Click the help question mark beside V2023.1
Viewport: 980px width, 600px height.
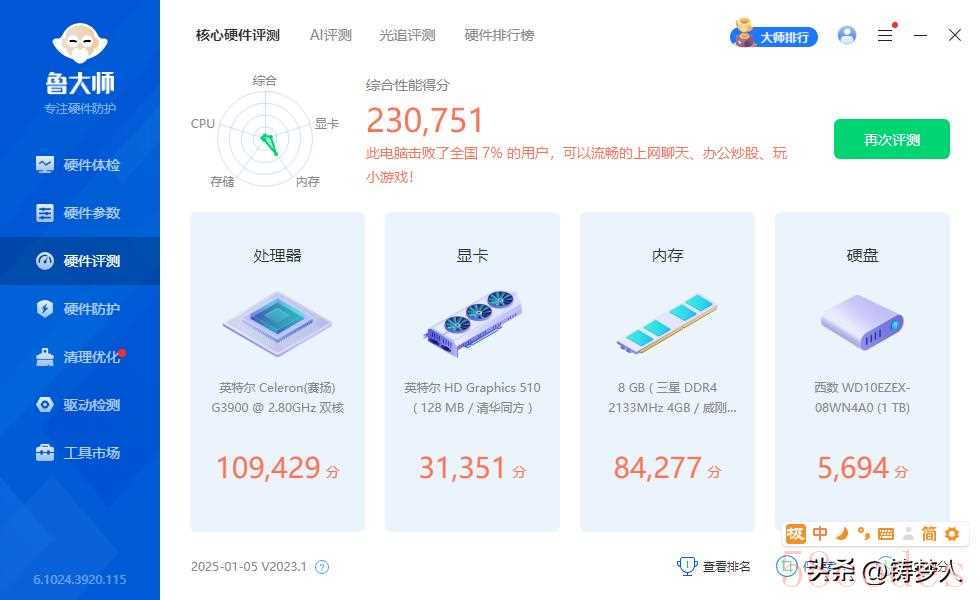click(322, 567)
